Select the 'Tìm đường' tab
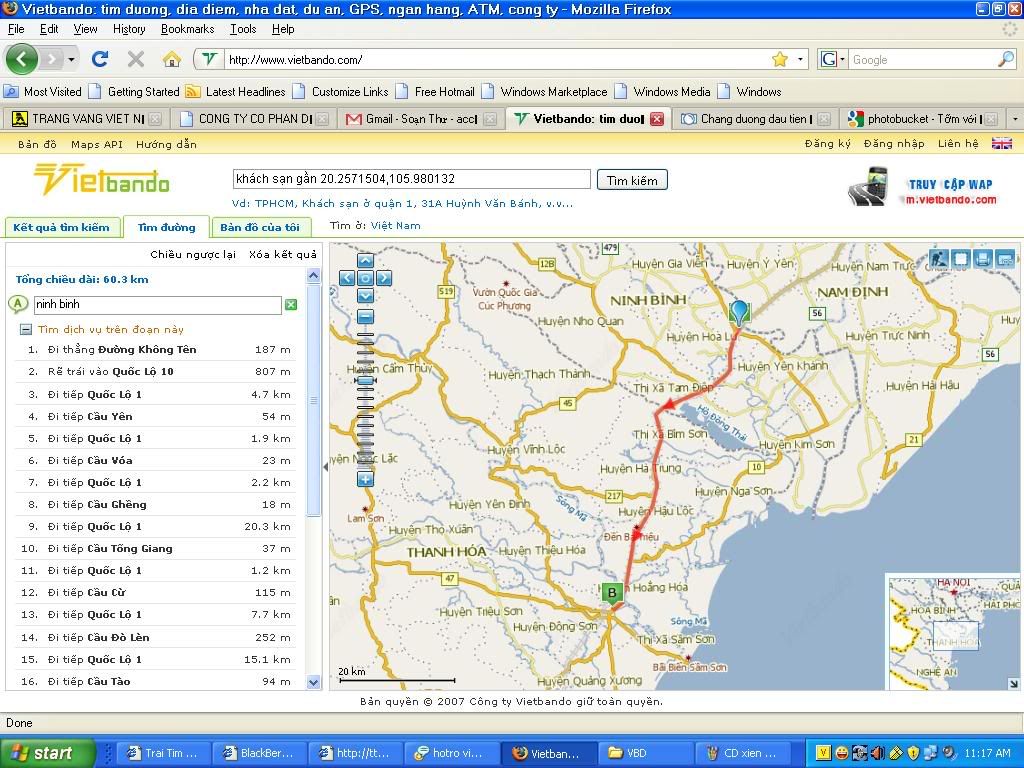The image size is (1024, 768). pyautogui.click(x=167, y=227)
